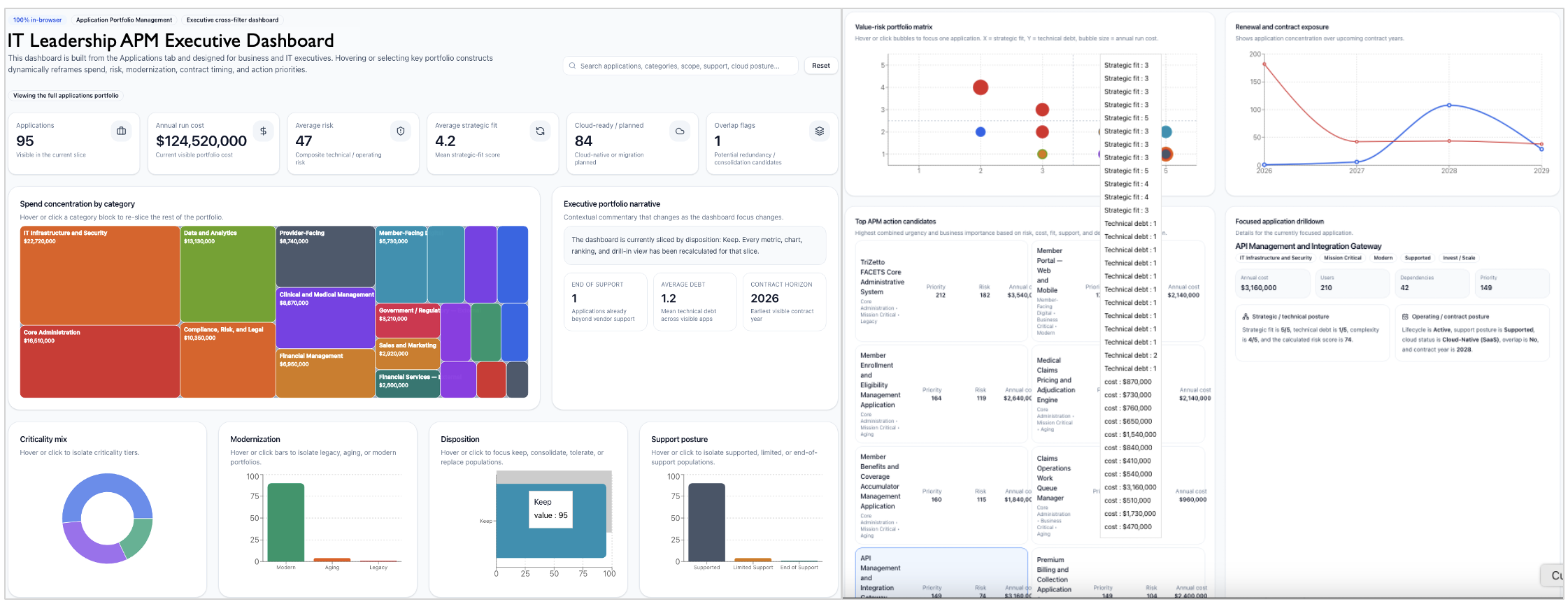Click the magnifier icon in the search box

573,66
